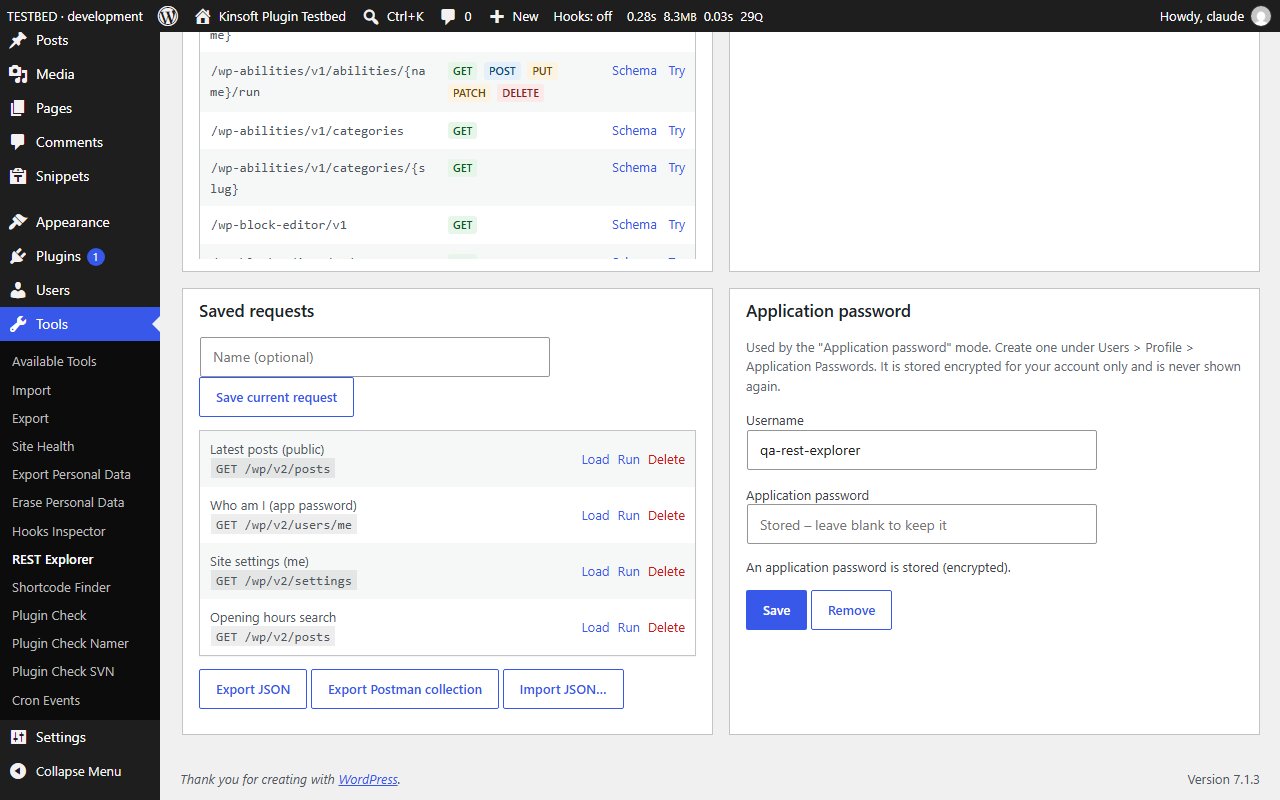Open Settings via its sliders icon
Viewport: 1280px width, 800px height.
18,738
